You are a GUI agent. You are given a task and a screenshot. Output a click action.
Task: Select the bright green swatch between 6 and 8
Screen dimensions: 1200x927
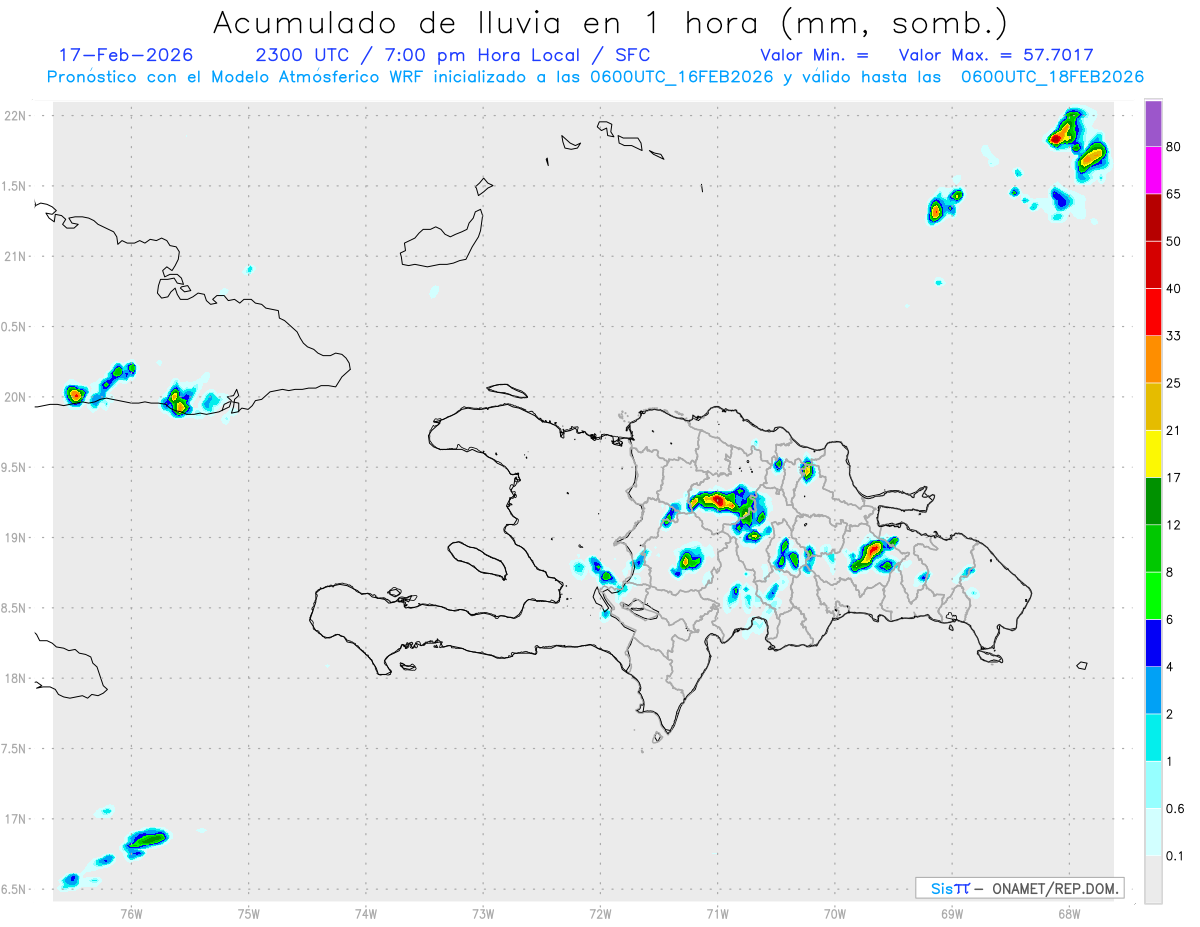(x=1153, y=596)
